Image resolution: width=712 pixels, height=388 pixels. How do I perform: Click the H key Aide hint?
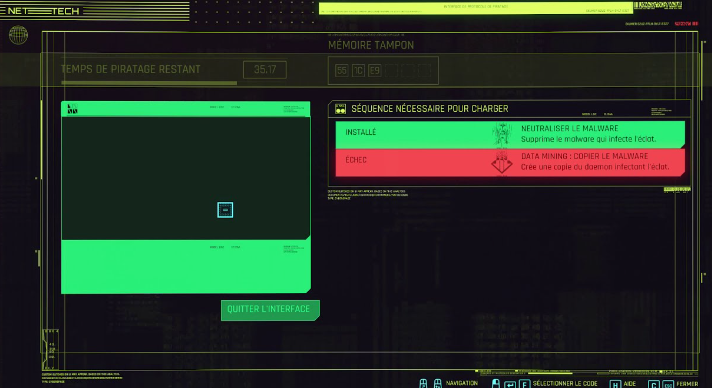[615, 384]
